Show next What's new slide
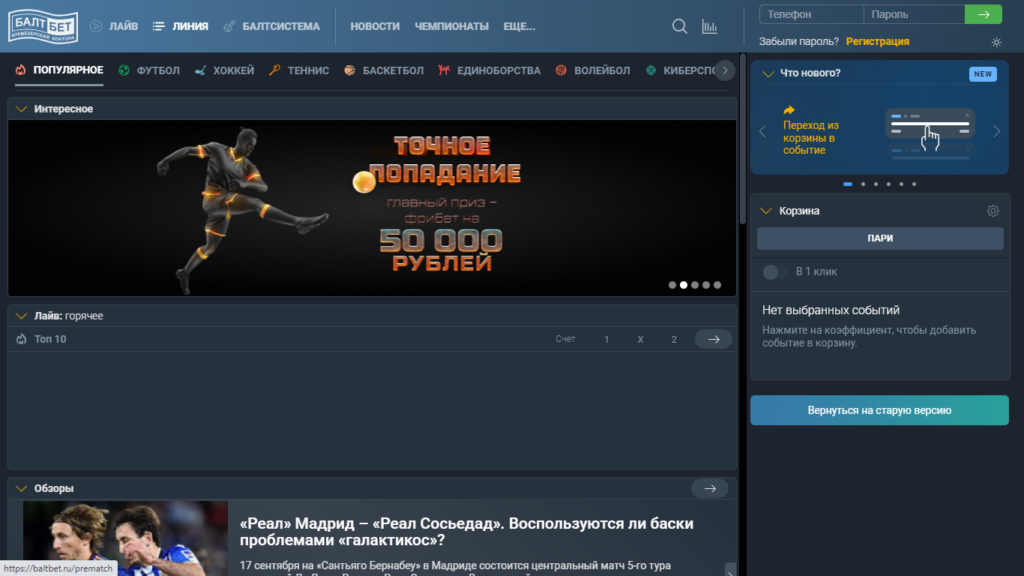This screenshot has height=576, width=1024. [997, 131]
